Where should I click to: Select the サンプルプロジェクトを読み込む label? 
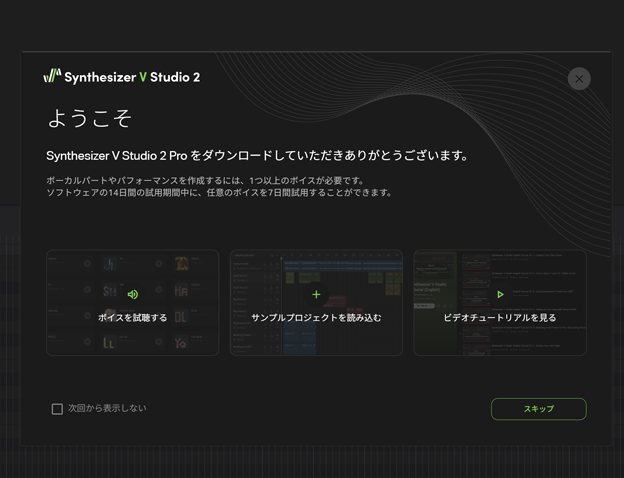pyautogui.click(x=316, y=318)
